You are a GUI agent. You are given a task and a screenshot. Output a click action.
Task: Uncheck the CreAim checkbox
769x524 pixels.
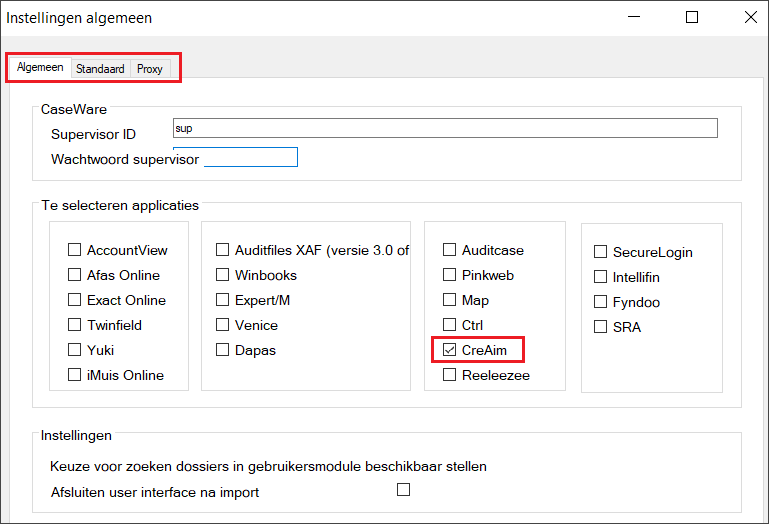[x=449, y=350]
